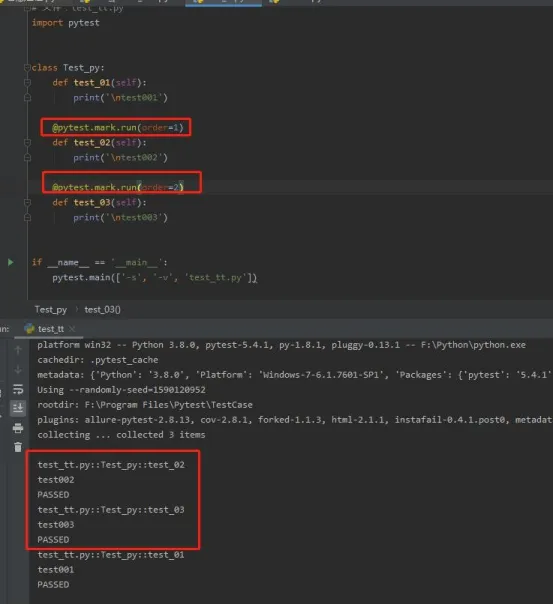Click the print('\ntest003') statement
This screenshot has height=605, width=553.
pos(120,218)
